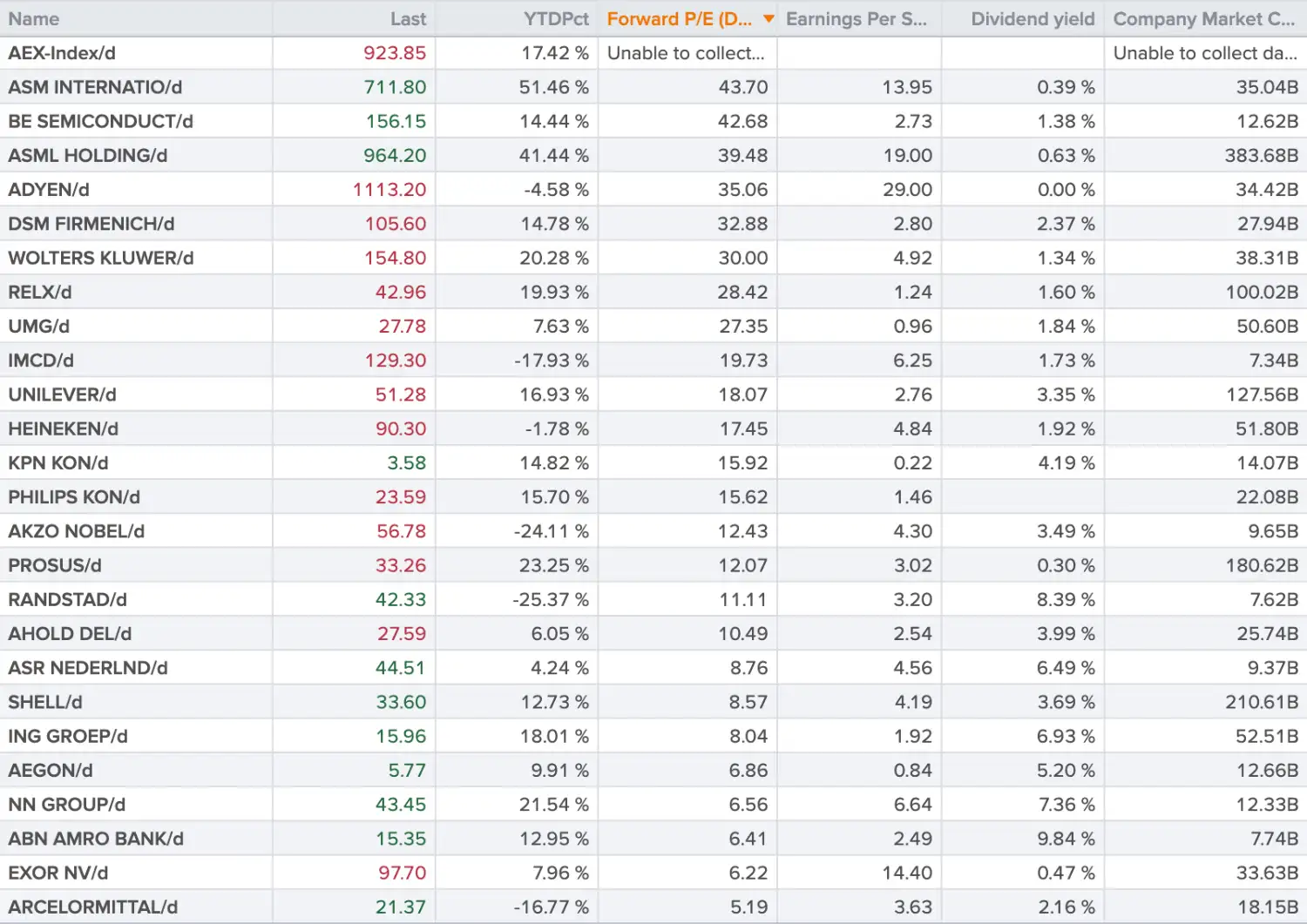Select the AEGON/d row name
The width and height of the screenshot is (1307, 924).
[x=51, y=770]
